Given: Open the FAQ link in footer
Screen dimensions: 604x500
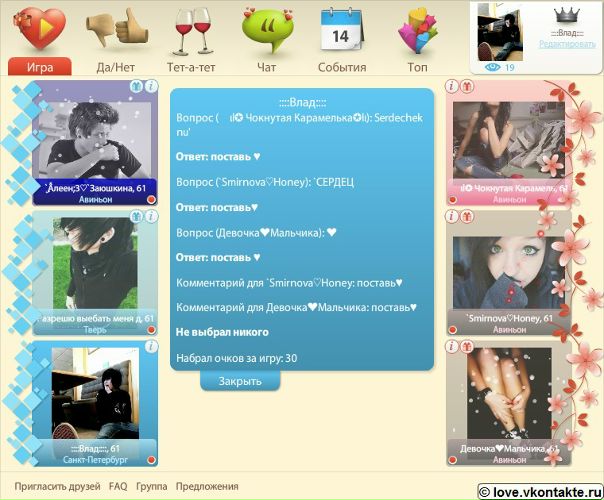Looking at the screenshot, I should [118, 486].
